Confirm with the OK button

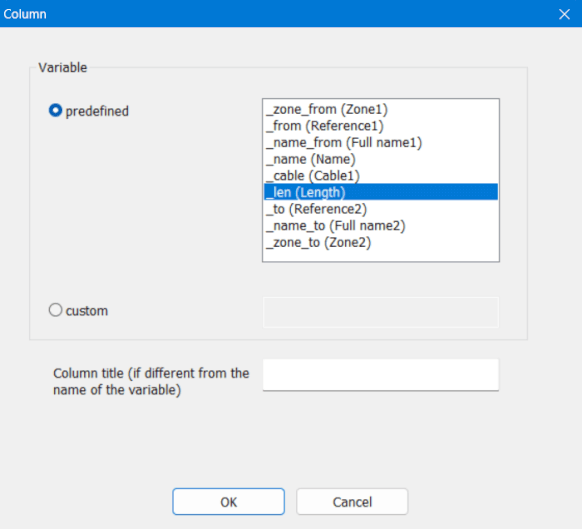coord(228,502)
